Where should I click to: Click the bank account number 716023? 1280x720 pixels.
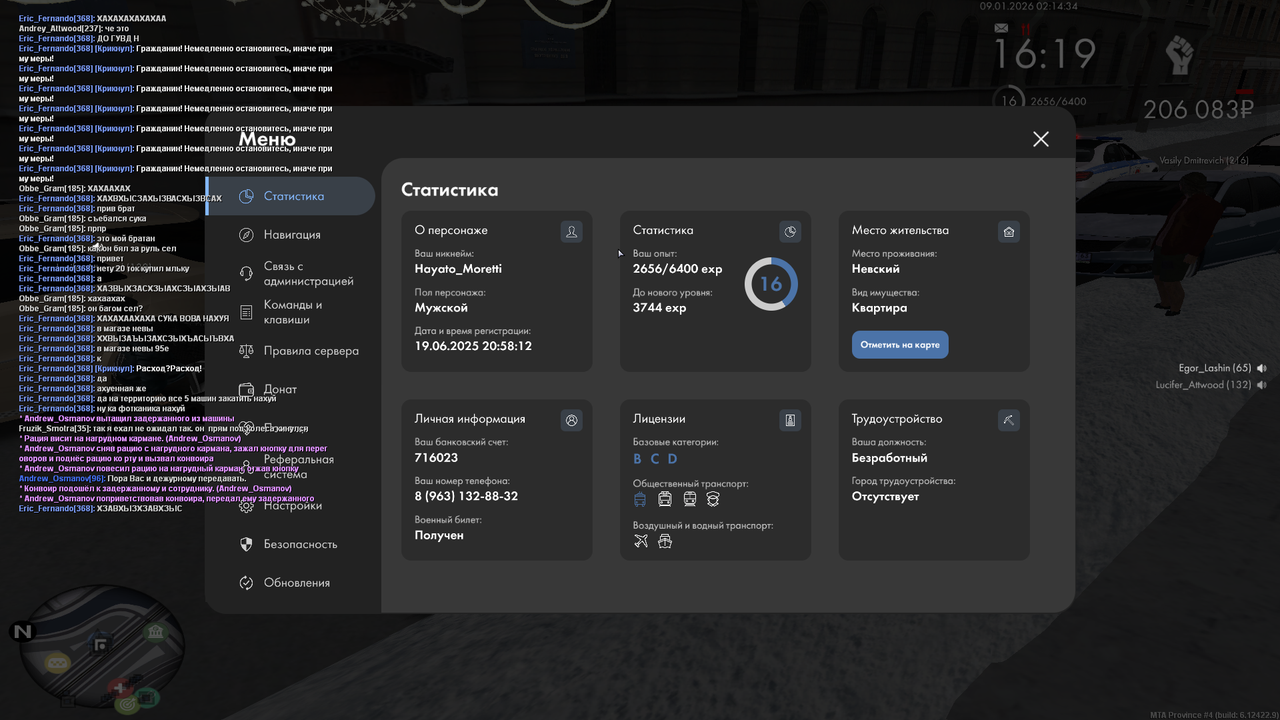point(436,458)
